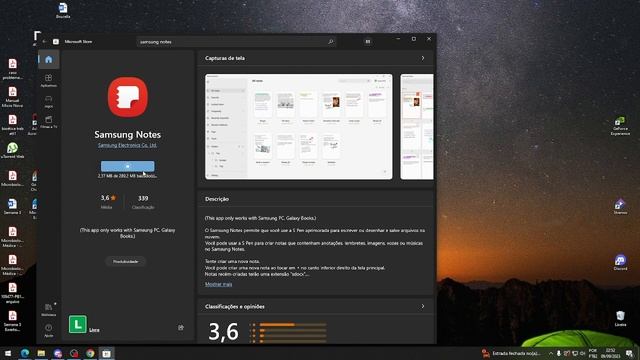
Task: Open the notification center icon
Action: (629, 353)
